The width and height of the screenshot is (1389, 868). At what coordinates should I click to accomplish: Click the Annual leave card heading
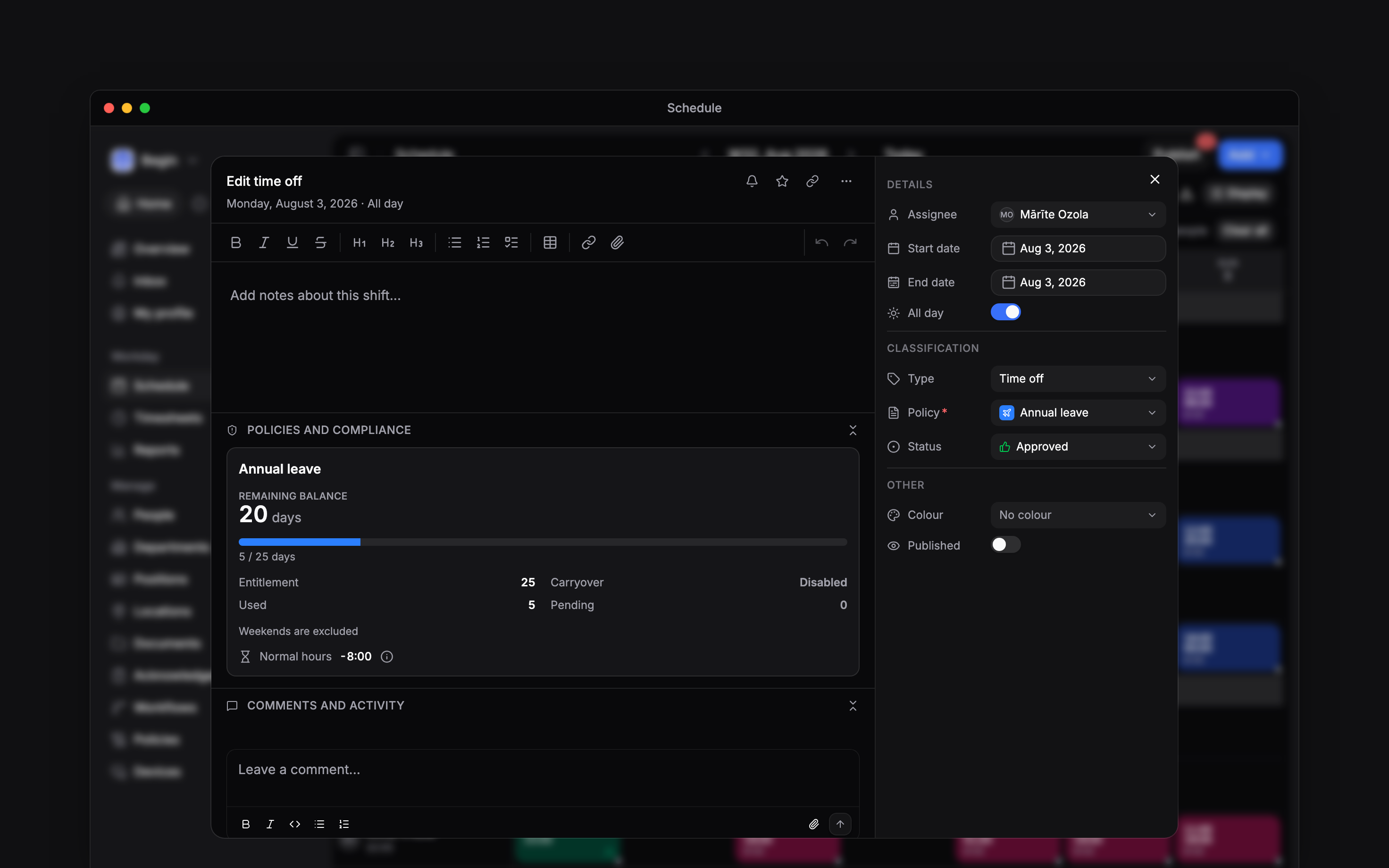(279, 469)
